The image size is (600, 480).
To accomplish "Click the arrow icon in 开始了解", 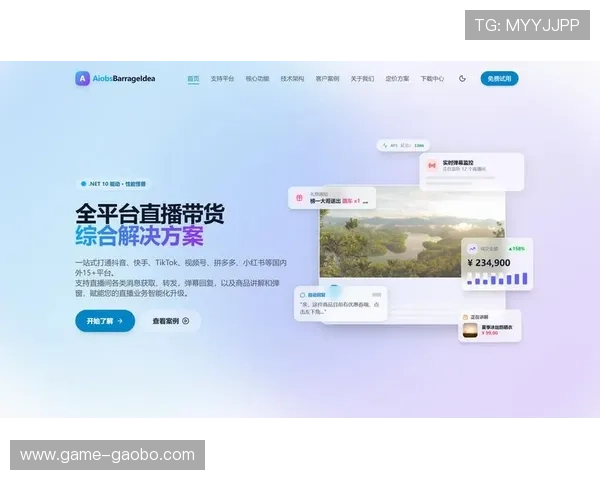I will coord(120,321).
